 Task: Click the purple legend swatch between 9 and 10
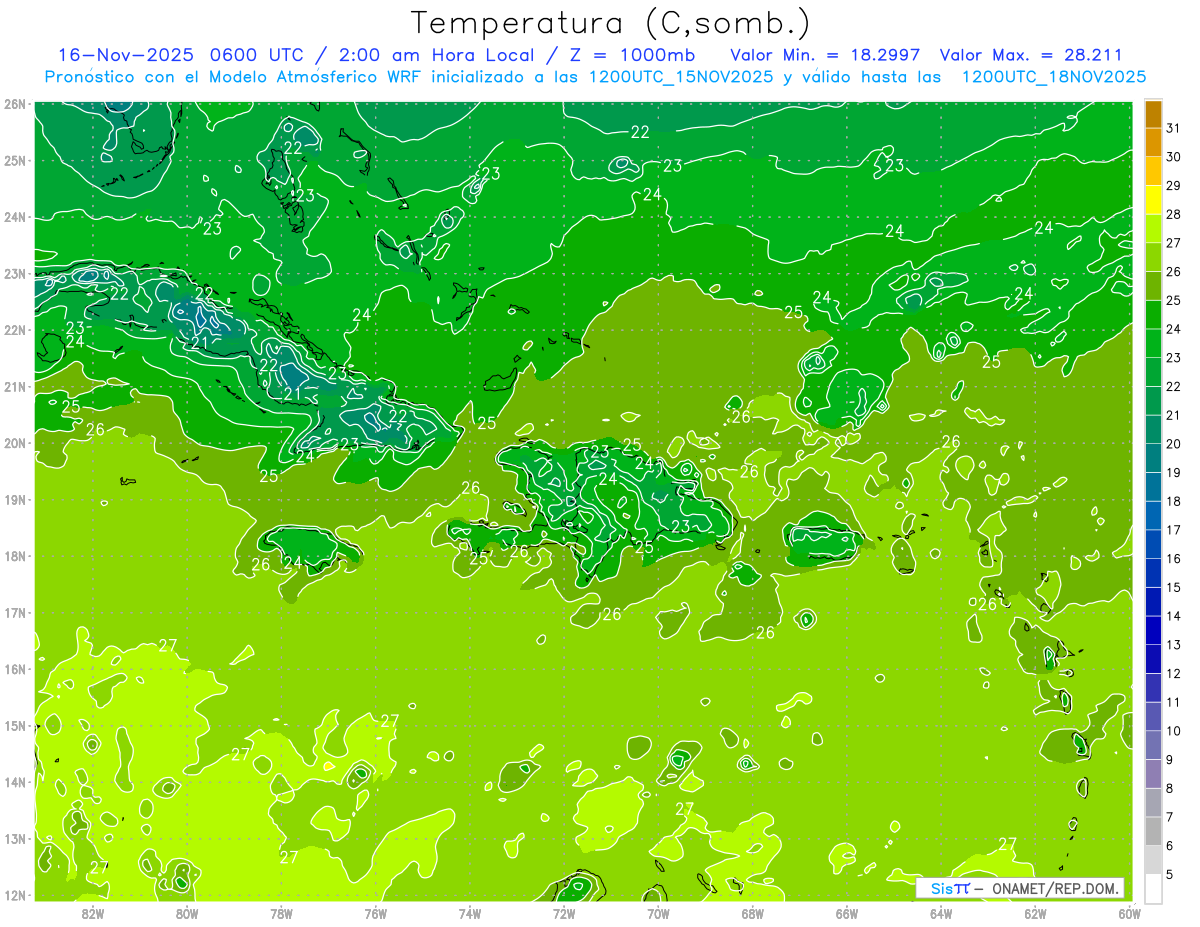(x=1153, y=745)
